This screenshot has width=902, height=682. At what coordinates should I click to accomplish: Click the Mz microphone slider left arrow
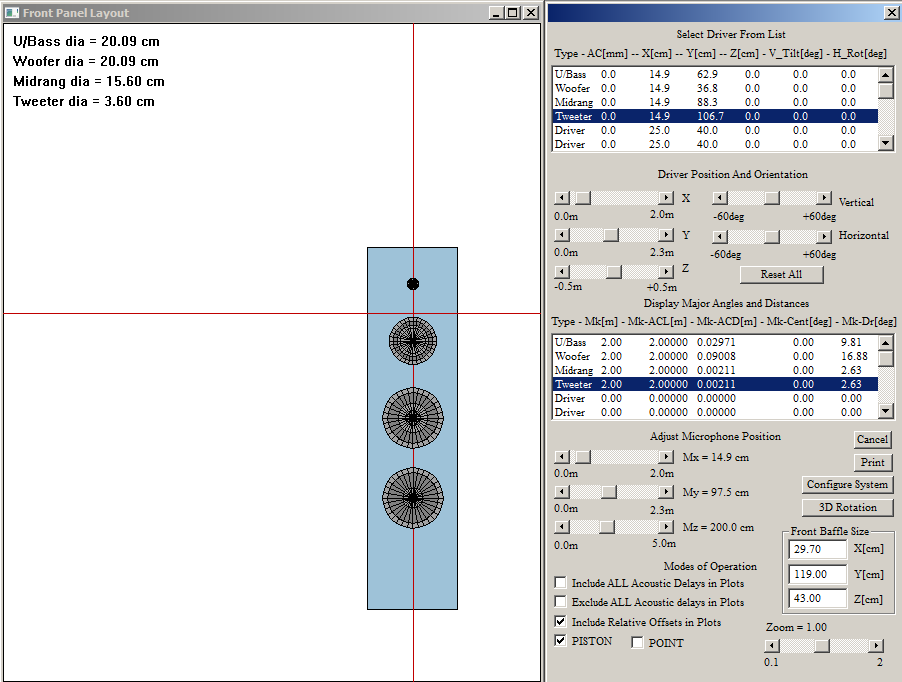click(561, 527)
